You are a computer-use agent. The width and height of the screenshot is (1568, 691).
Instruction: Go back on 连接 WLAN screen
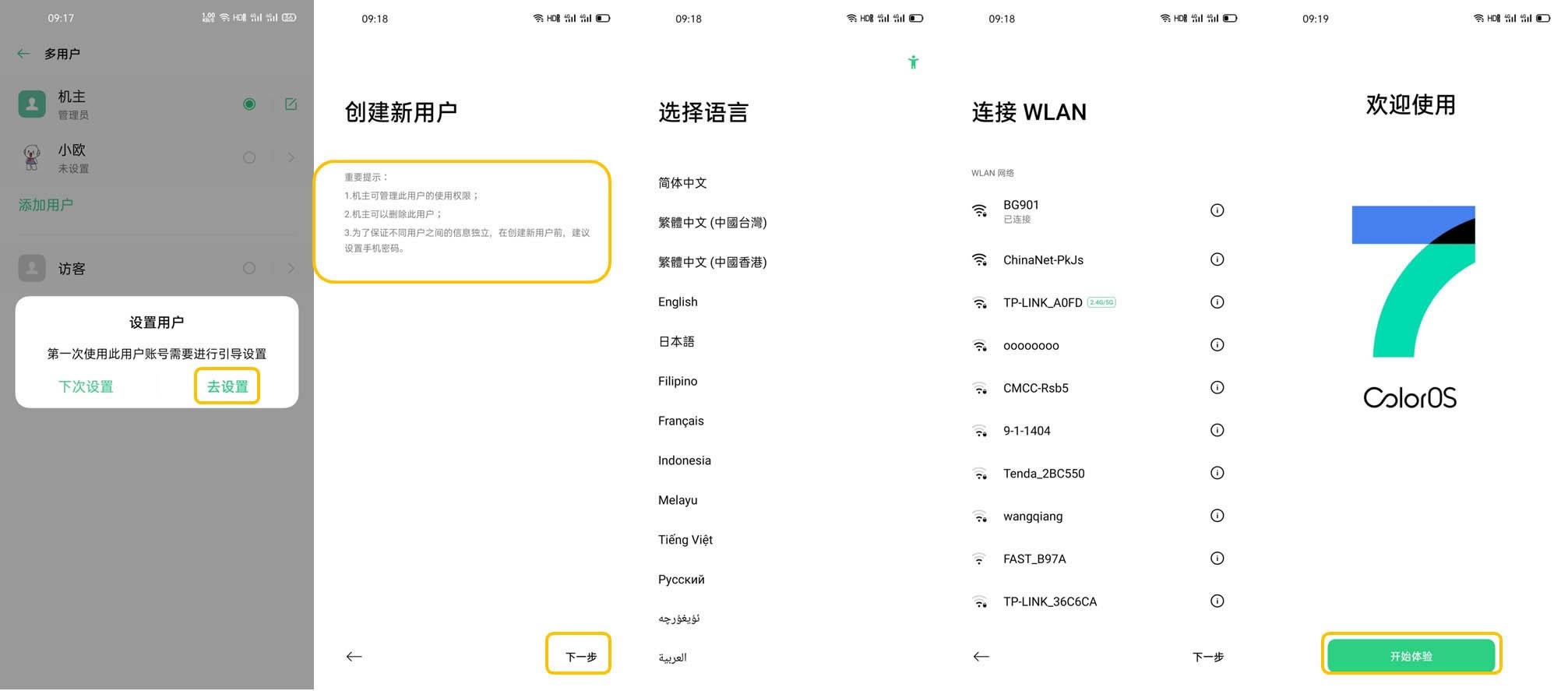coord(981,657)
